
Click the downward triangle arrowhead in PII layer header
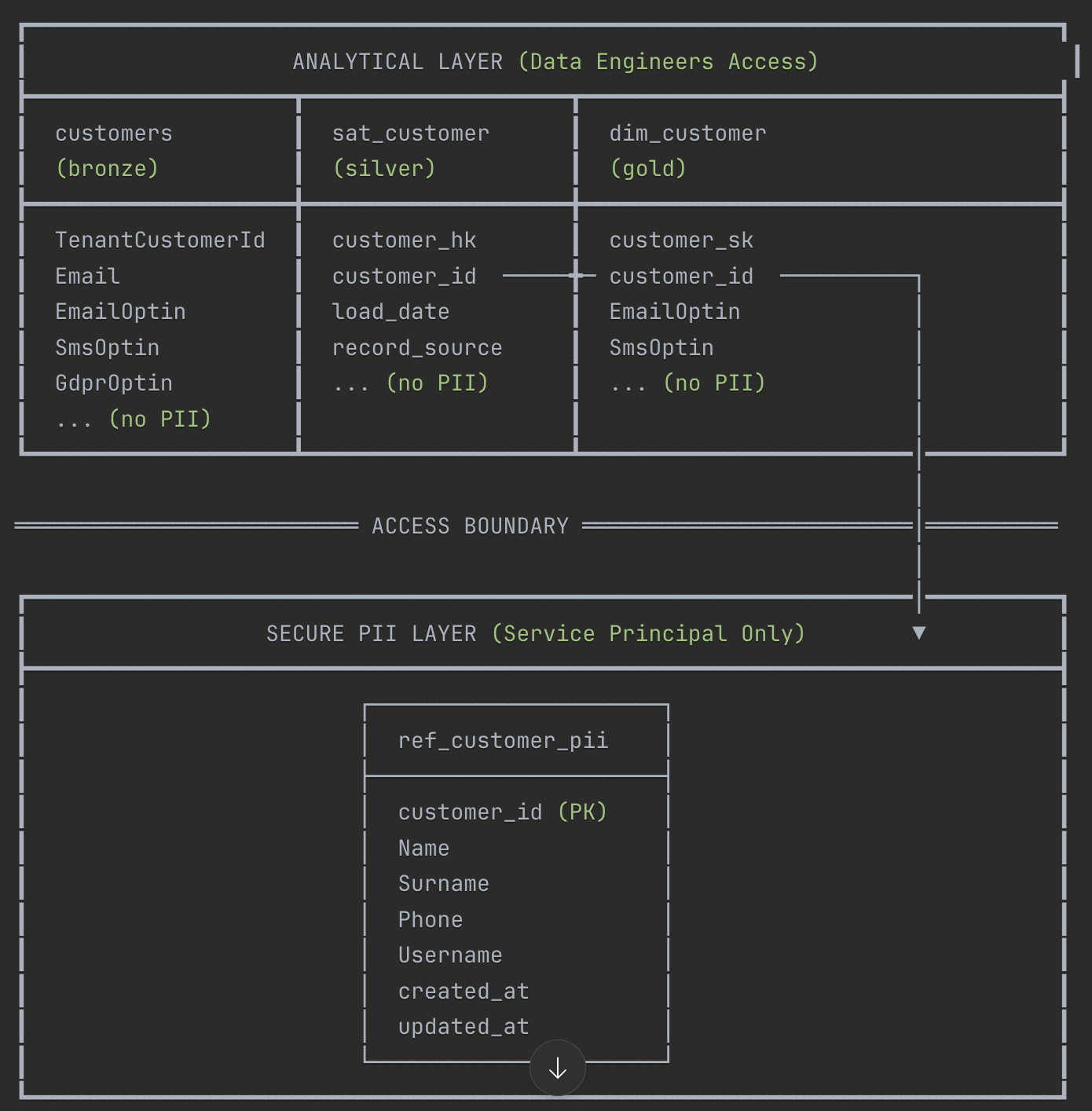919,633
